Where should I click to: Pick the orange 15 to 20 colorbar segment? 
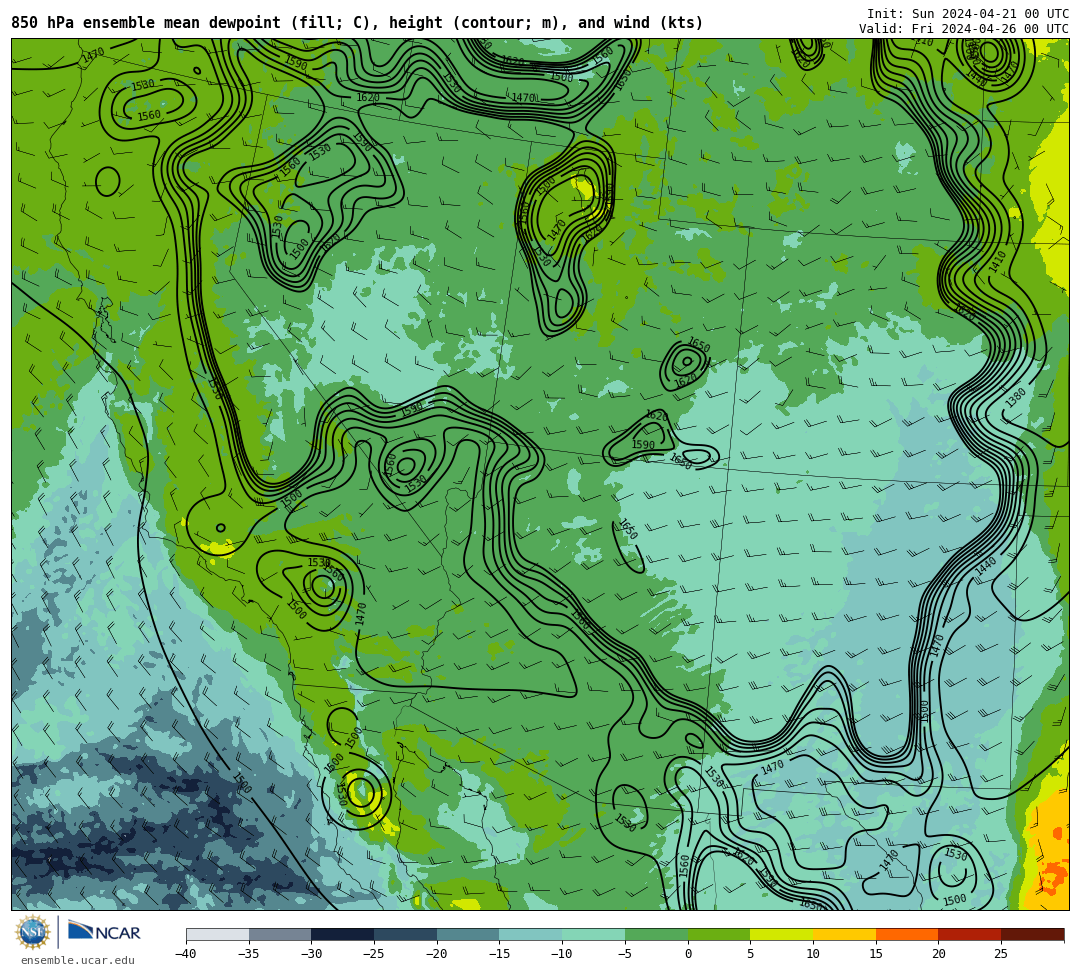(907, 934)
